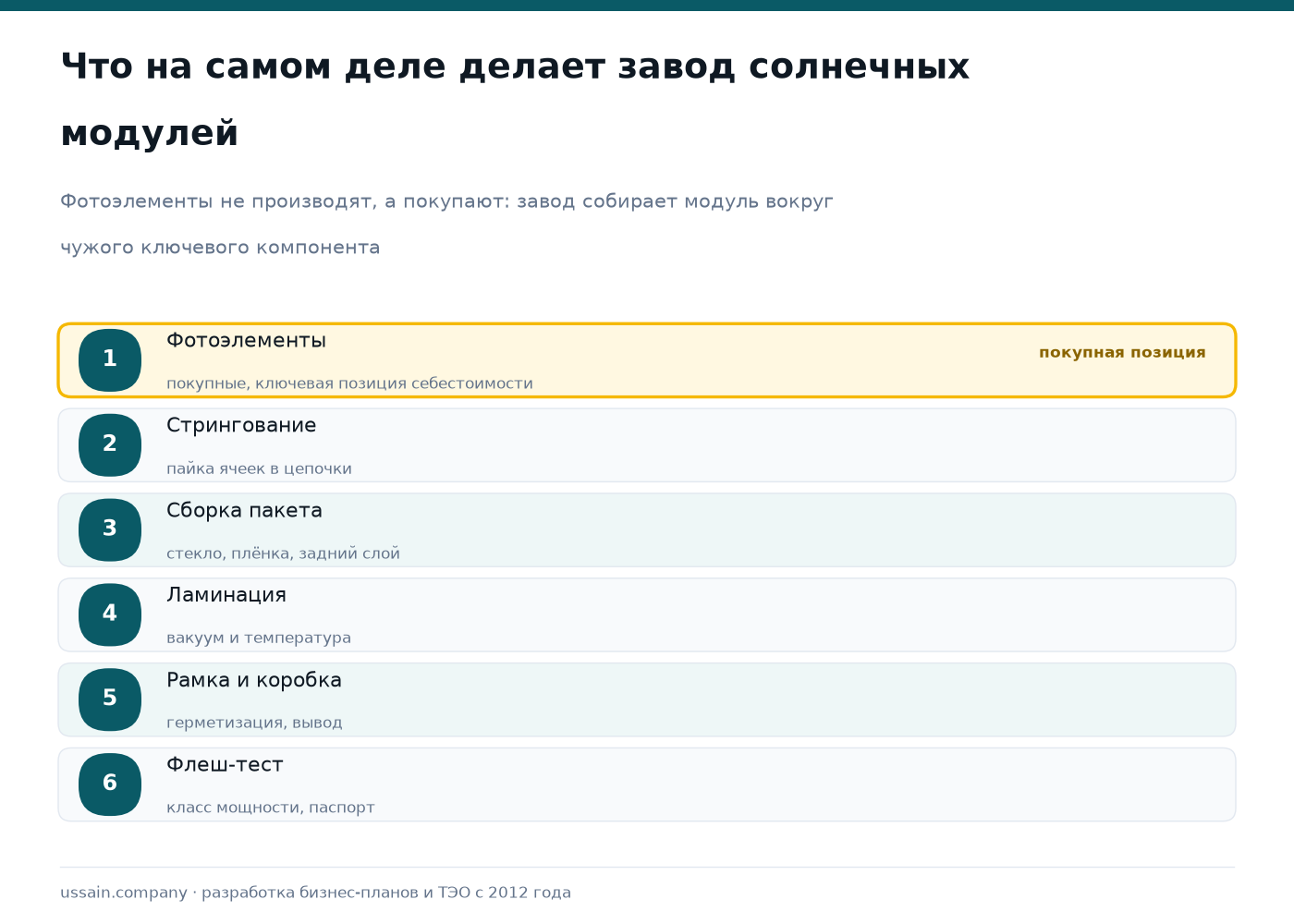Click the text «покупные, ключевая позиция себестоимости»
The width and height of the screenshot is (1294, 924).
pyautogui.click(x=349, y=383)
